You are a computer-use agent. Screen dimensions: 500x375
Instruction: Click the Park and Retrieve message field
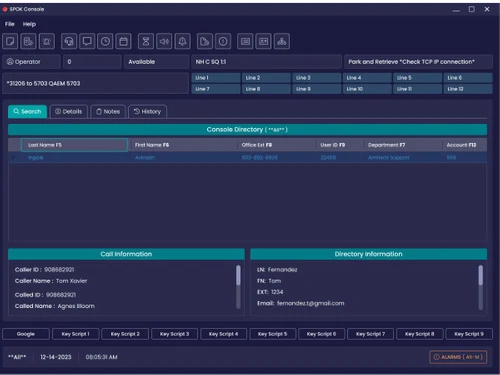point(418,62)
